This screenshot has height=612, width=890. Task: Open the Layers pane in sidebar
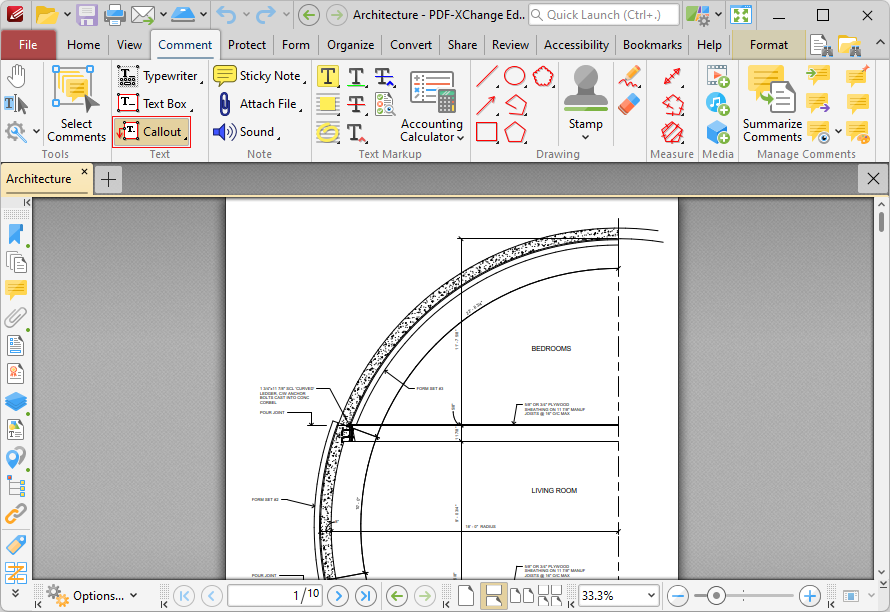[x=15, y=401]
